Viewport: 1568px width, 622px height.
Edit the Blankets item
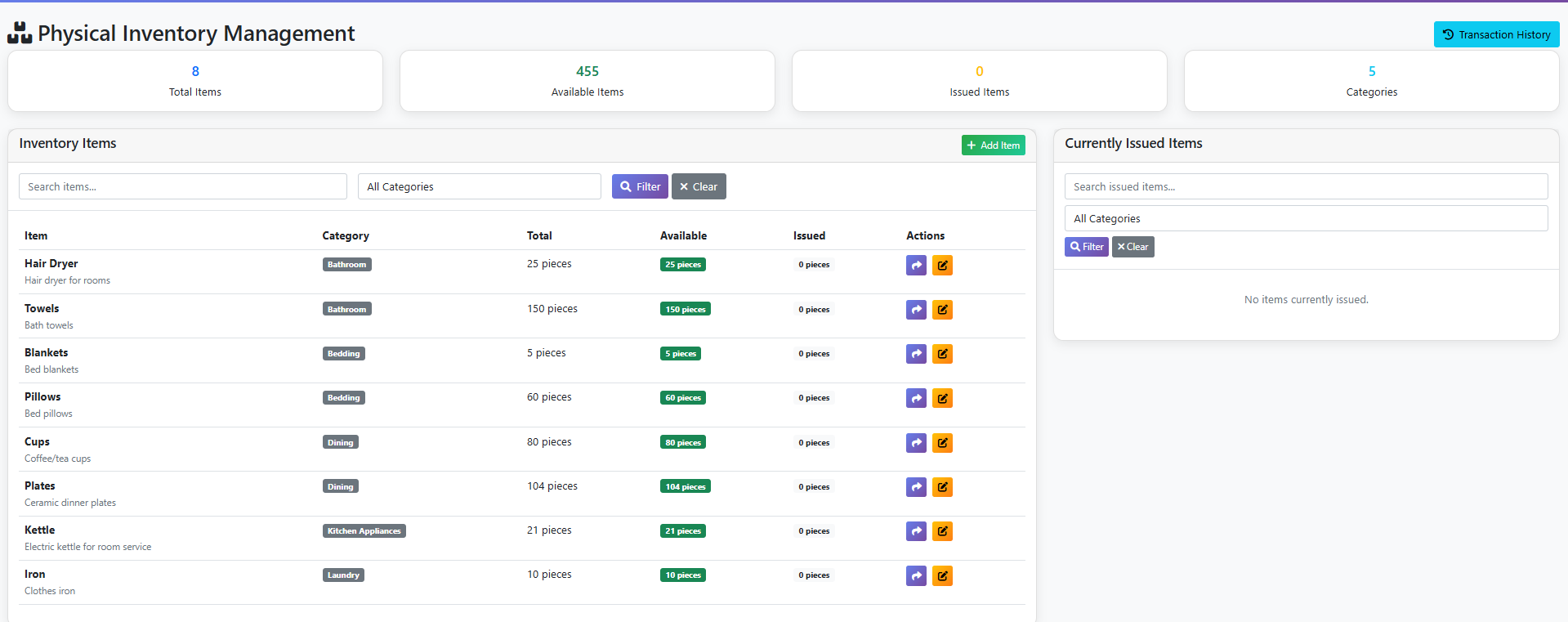click(942, 354)
